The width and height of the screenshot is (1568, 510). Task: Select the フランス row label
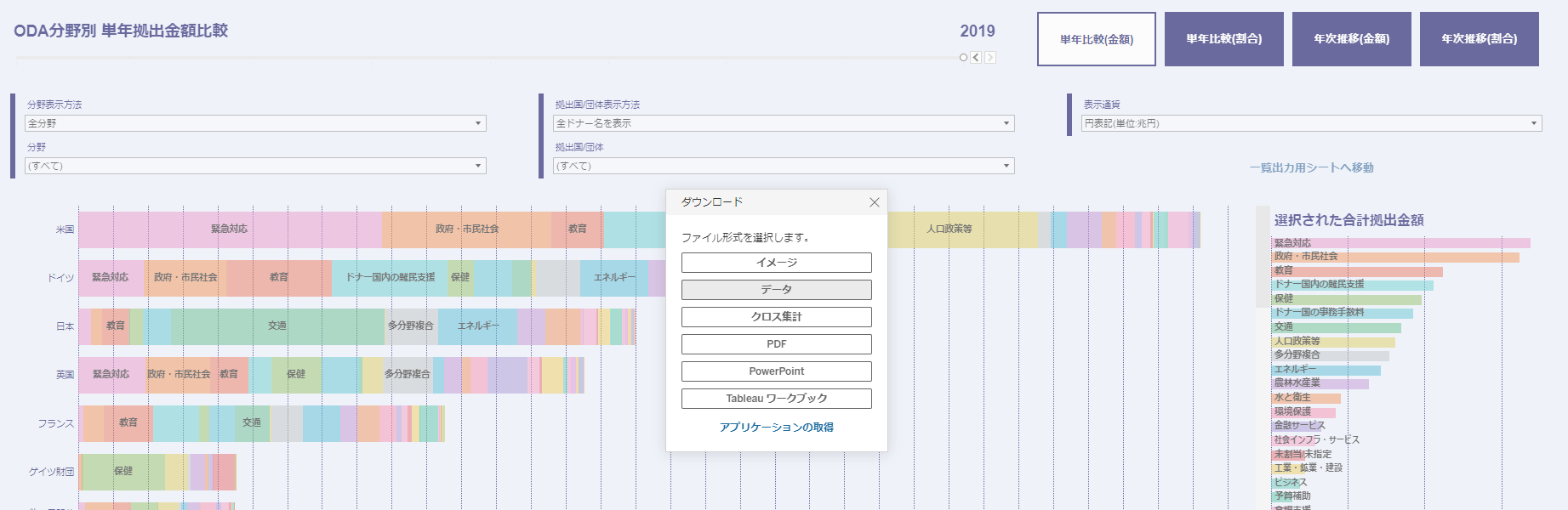[x=55, y=424]
